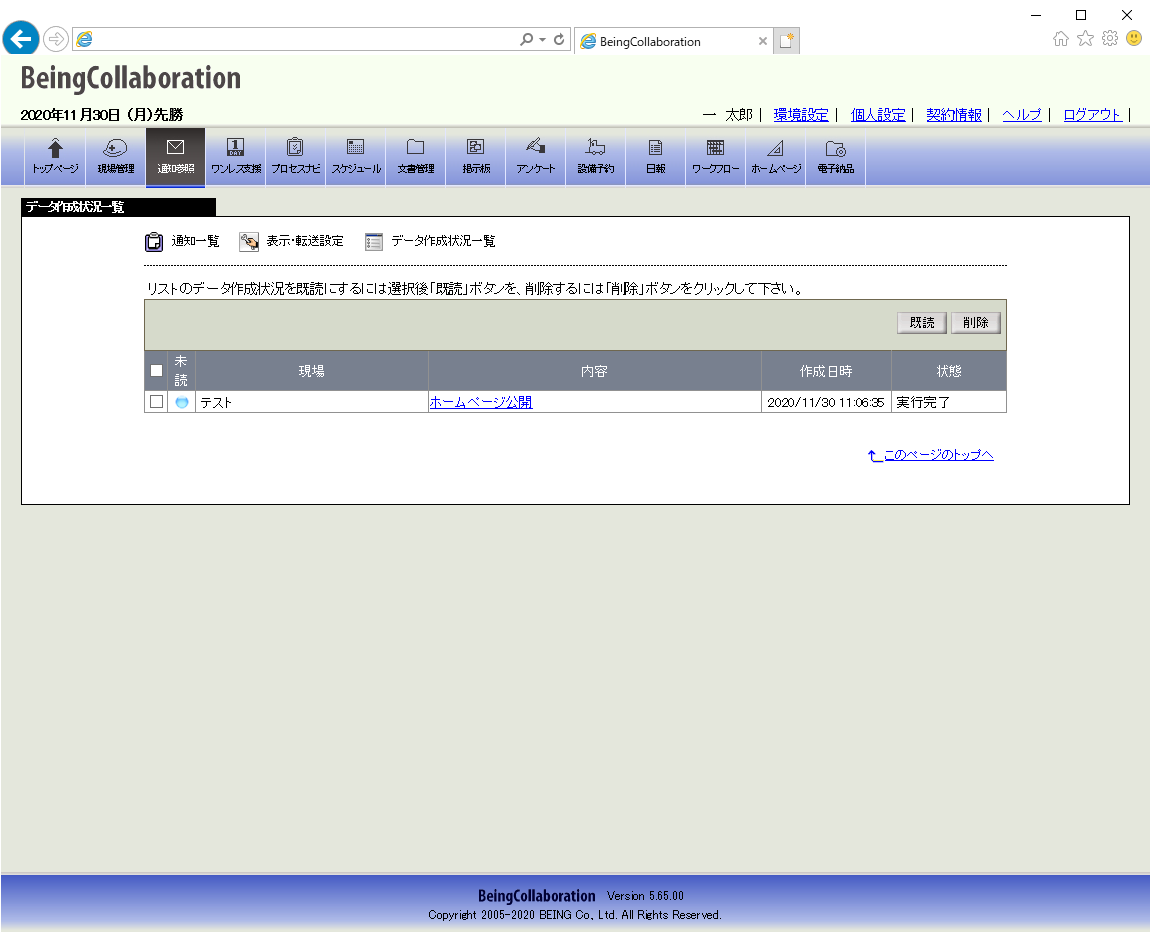Open the 通知一覧 text link
The image size is (1151, 933).
pyautogui.click(x=195, y=242)
